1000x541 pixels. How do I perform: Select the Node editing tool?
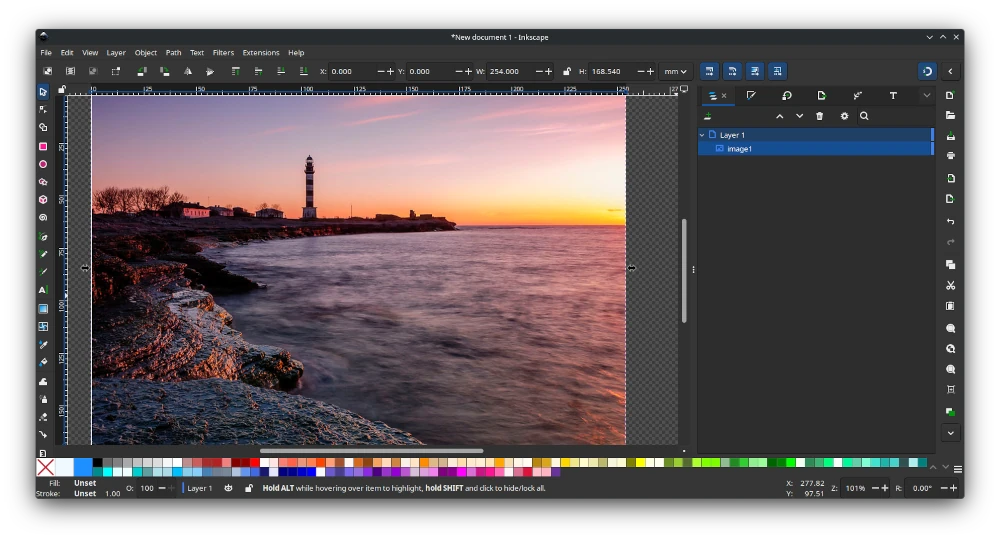point(43,109)
